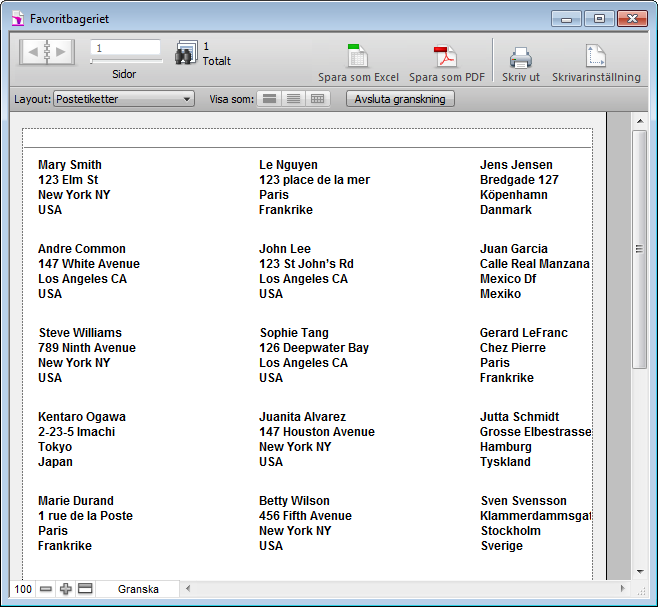The image size is (658, 607).
Task: Switch to table view icon
Action: tap(318, 99)
